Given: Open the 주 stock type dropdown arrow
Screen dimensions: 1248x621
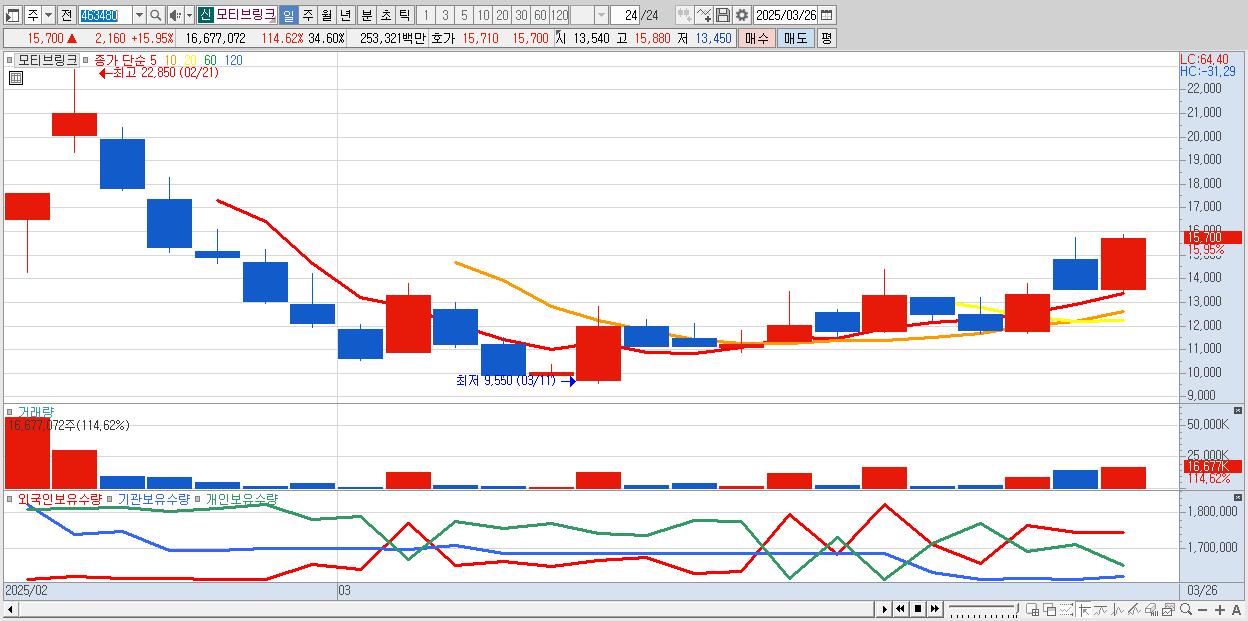Looking at the screenshot, I should pos(48,15).
